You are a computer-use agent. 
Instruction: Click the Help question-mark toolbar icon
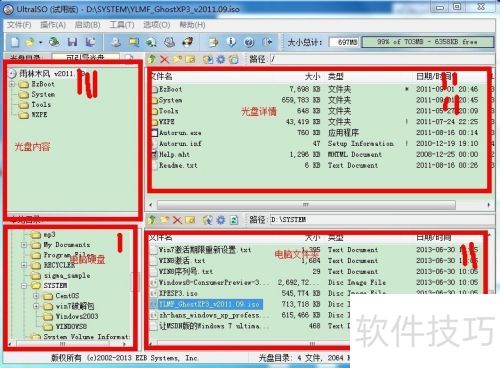click(x=249, y=42)
